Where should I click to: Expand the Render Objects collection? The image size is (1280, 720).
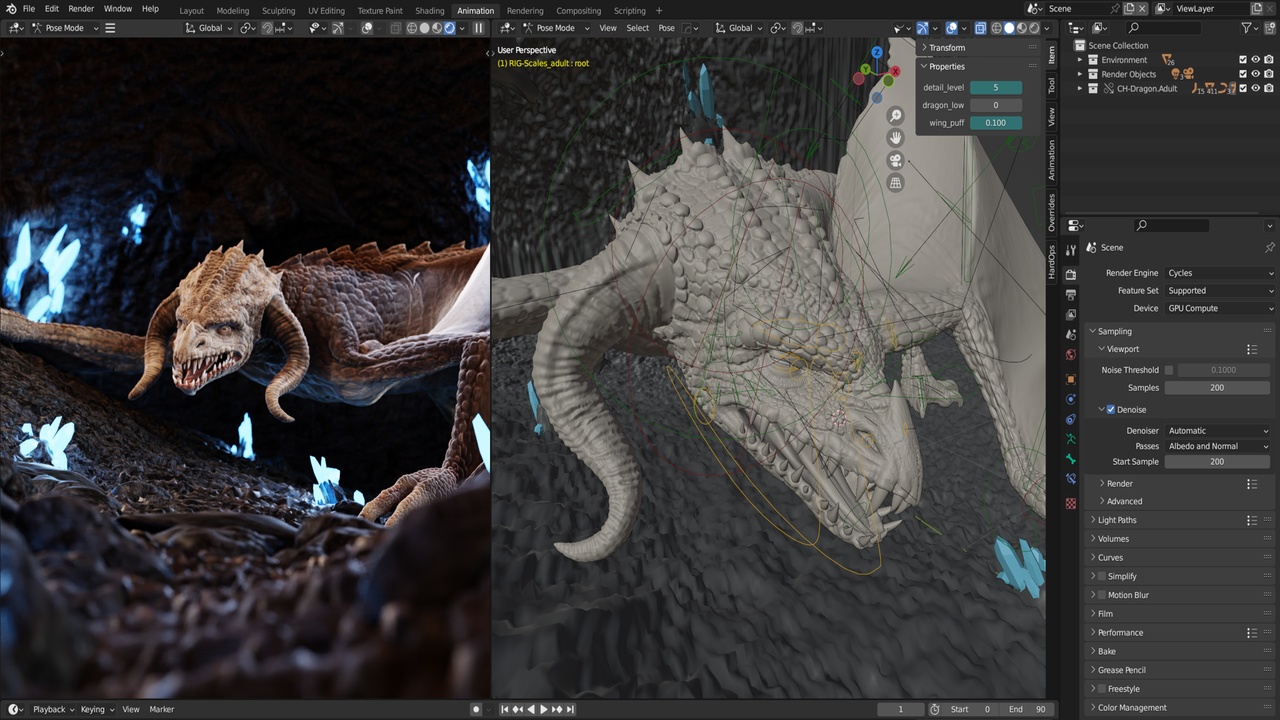(1080, 74)
